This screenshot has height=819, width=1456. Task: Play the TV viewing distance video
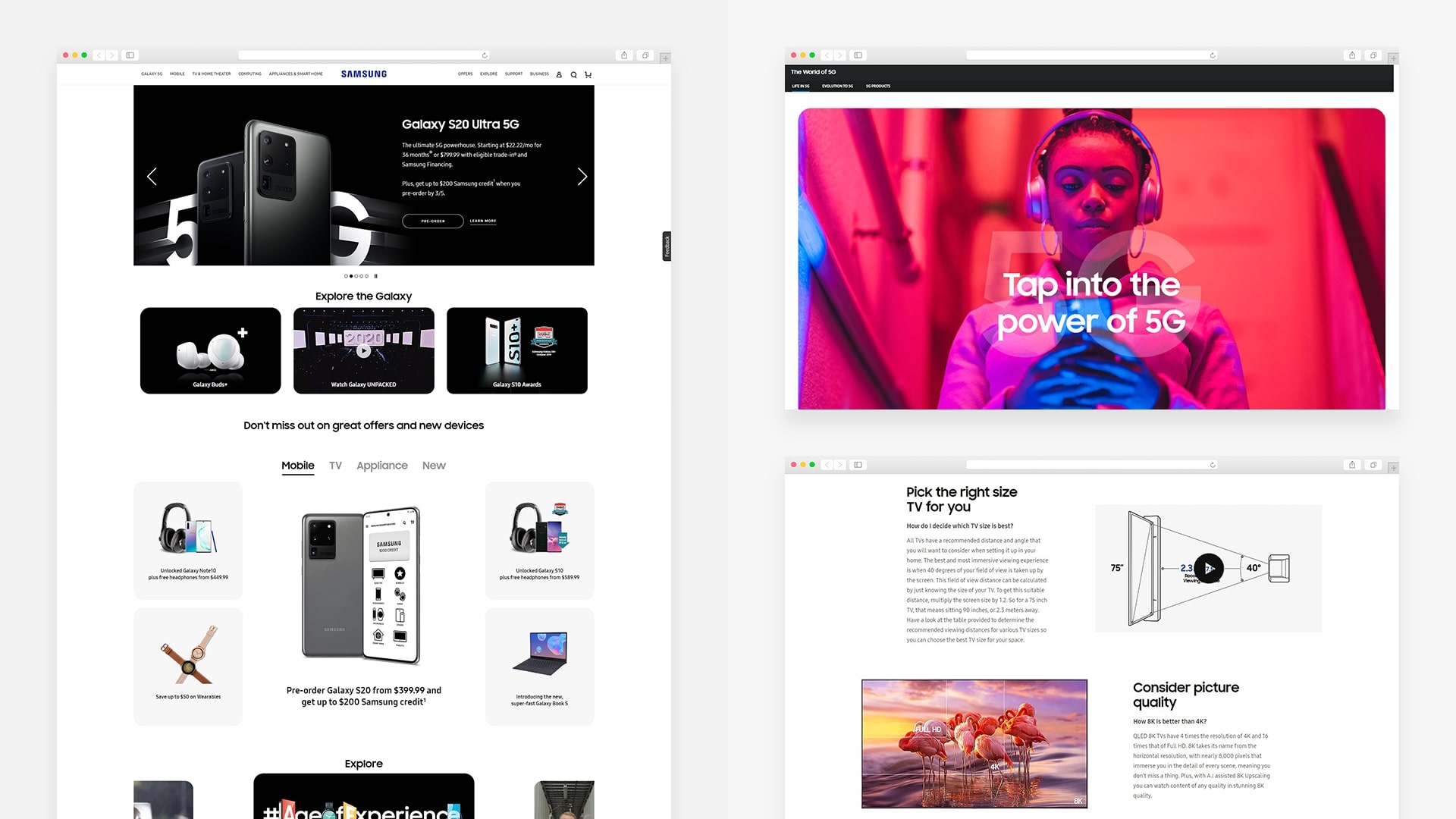click(1209, 568)
